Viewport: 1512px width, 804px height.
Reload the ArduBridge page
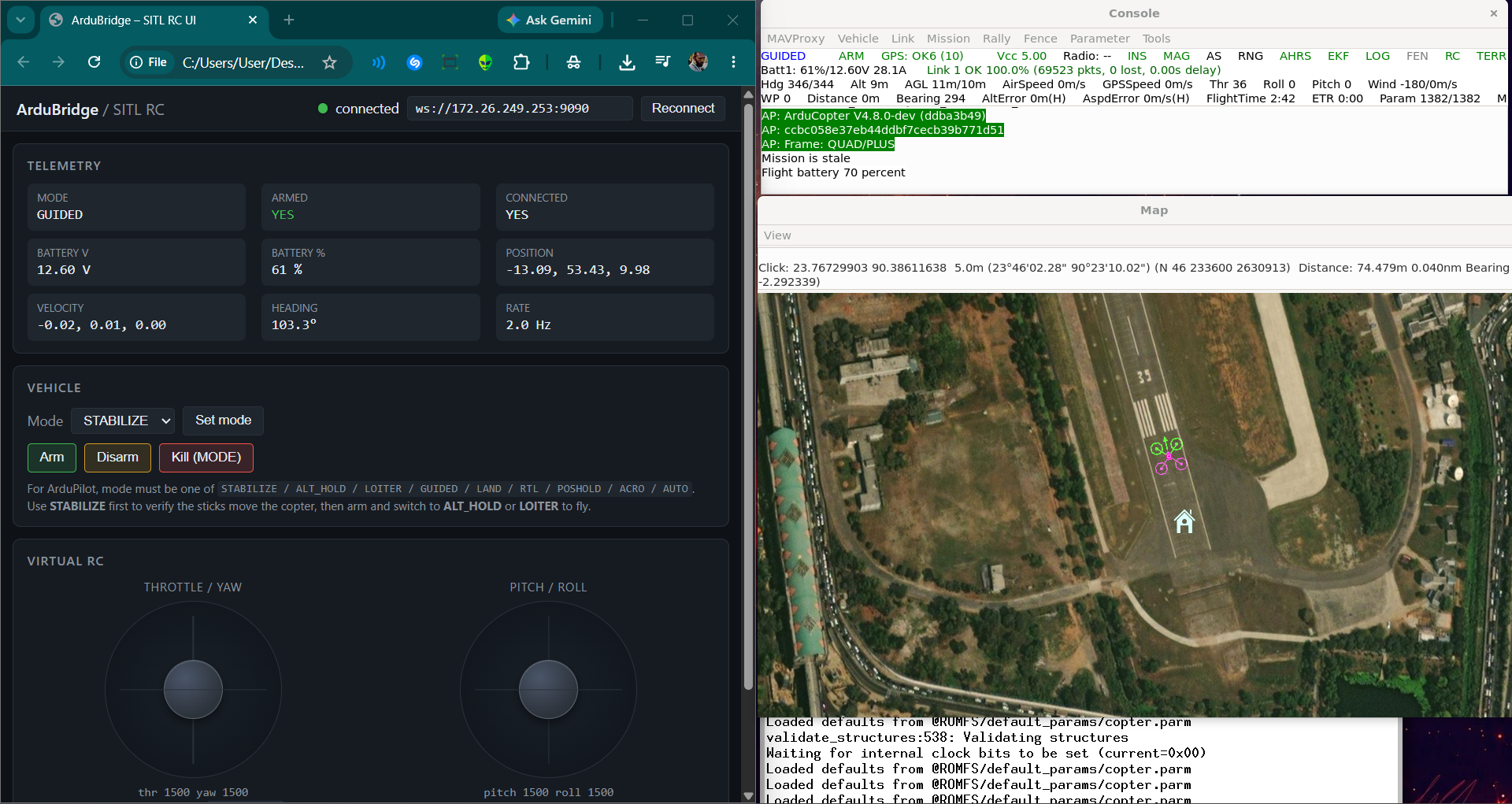[x=94, y=62]
